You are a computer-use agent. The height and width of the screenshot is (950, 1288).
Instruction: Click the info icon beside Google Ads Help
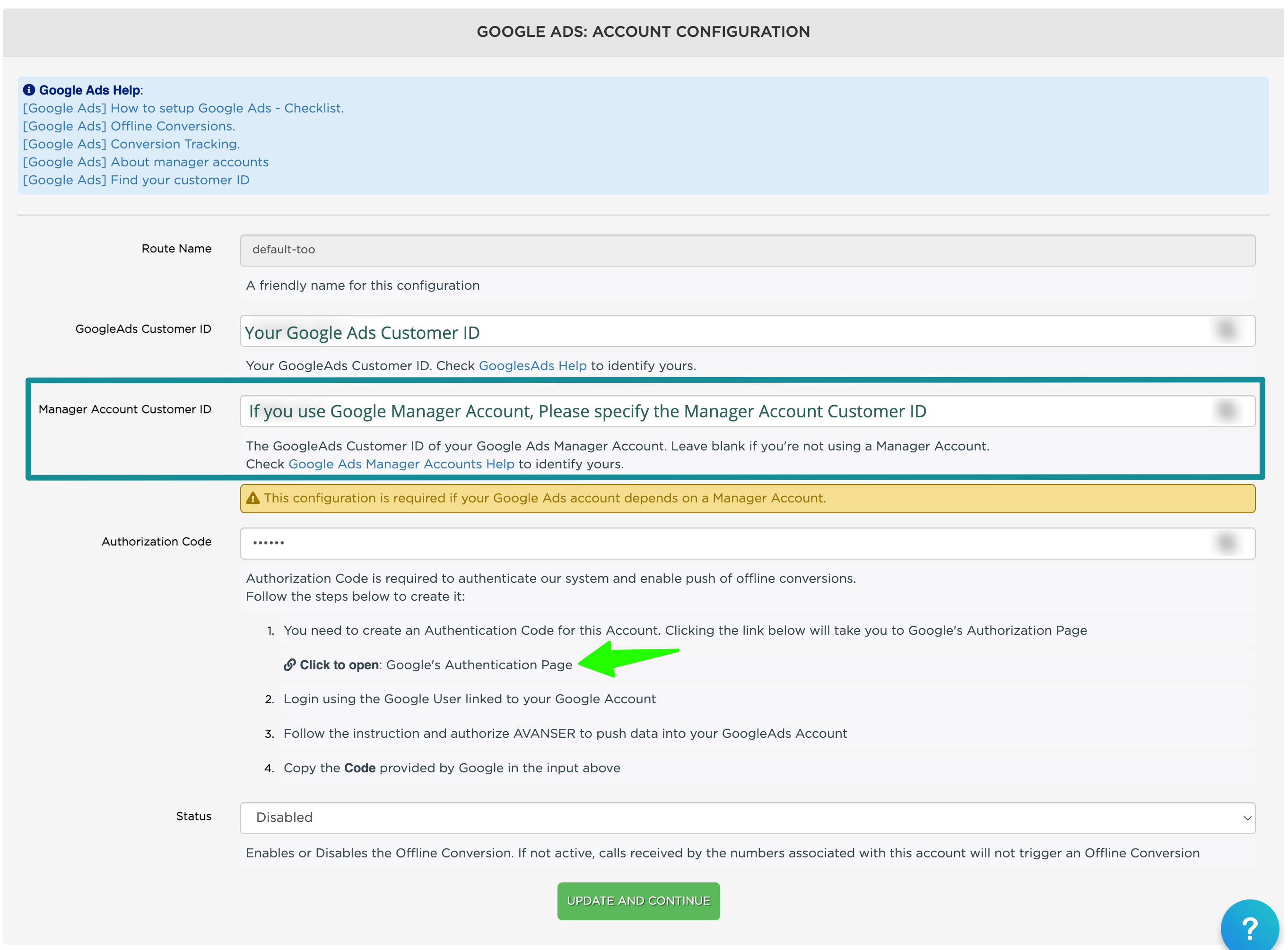(29, 90)
